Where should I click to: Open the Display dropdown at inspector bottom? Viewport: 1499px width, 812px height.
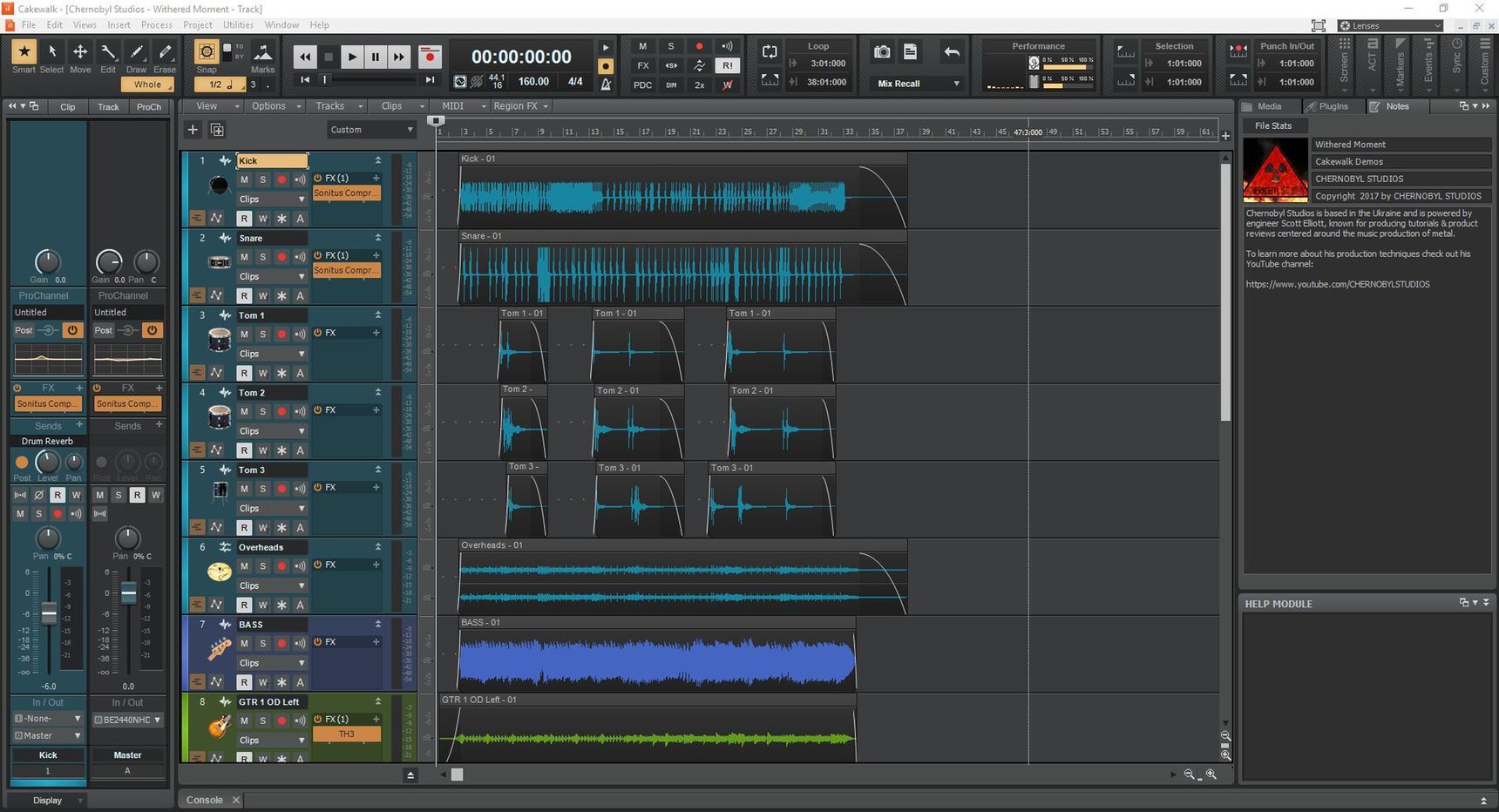(48, 800)
